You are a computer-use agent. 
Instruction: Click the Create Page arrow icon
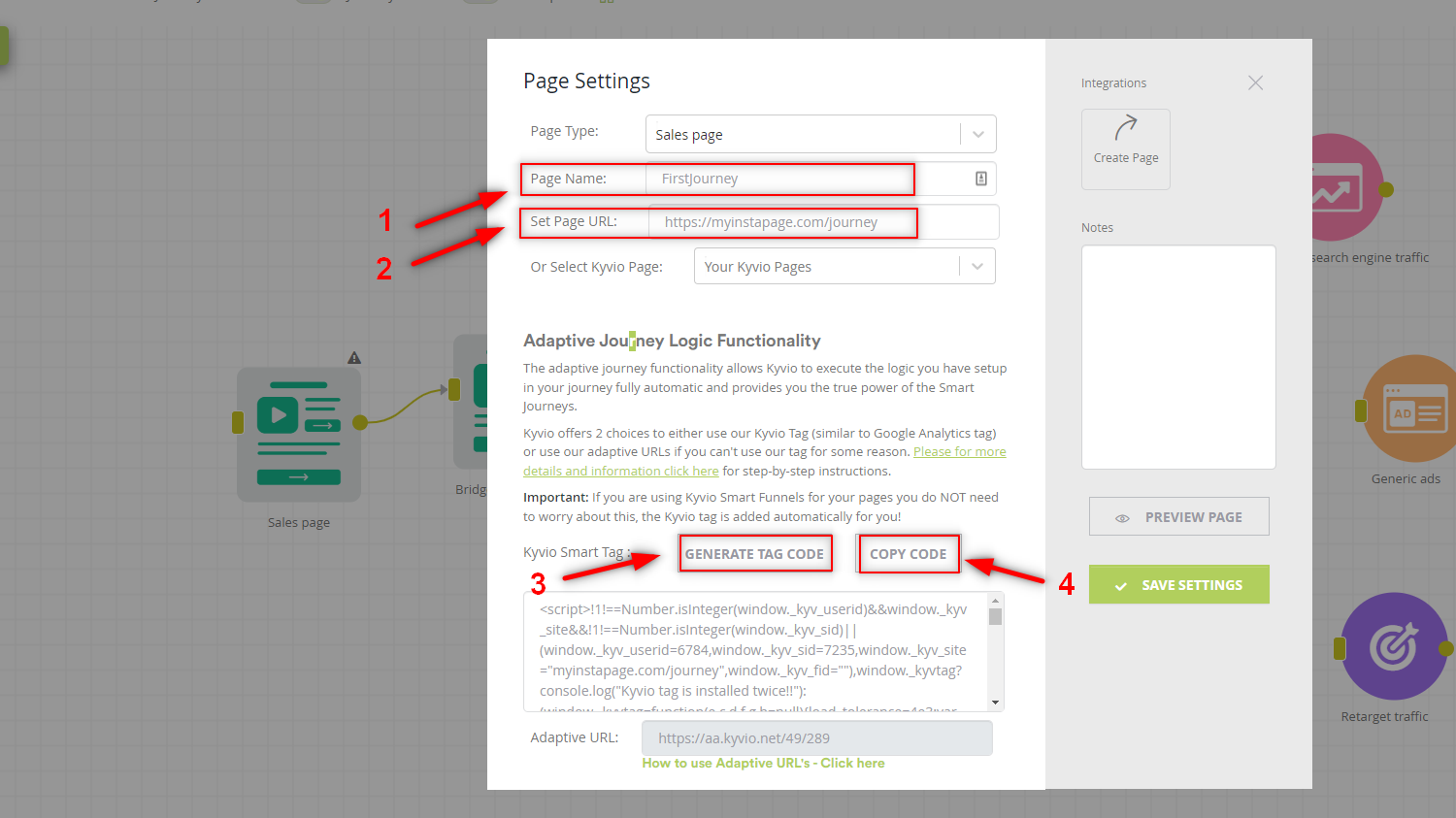(x=1125, y=128)
